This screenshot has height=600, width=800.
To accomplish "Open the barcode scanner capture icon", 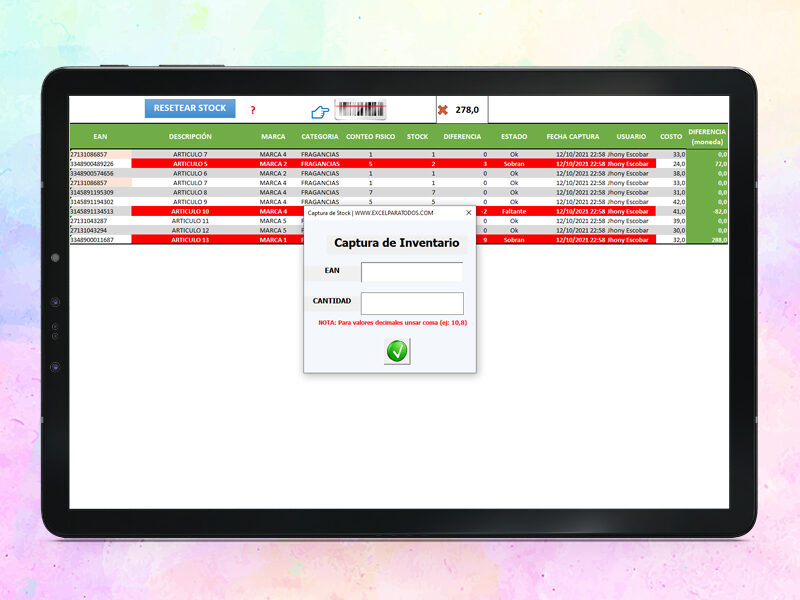I will point(360,110).
